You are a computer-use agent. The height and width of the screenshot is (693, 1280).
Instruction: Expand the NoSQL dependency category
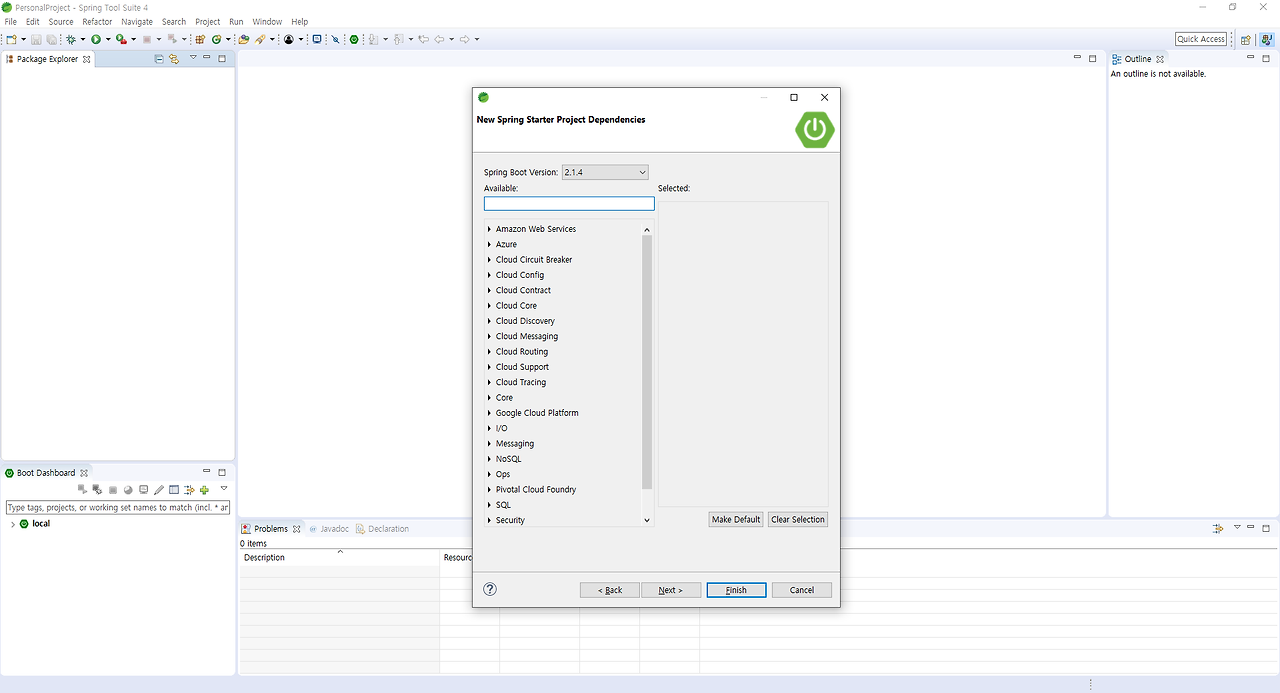489,459
